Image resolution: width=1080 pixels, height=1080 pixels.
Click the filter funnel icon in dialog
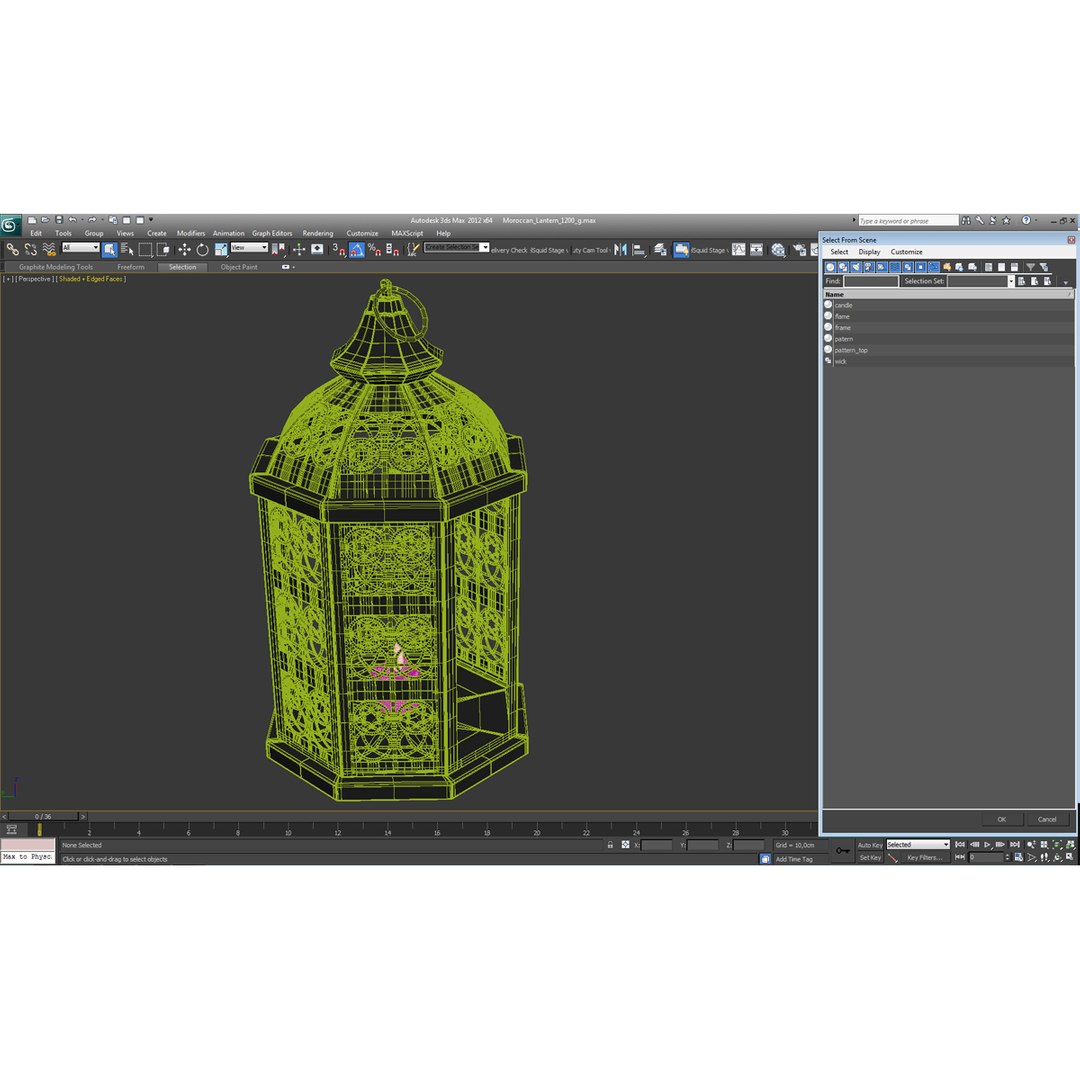coord(1030,267)
